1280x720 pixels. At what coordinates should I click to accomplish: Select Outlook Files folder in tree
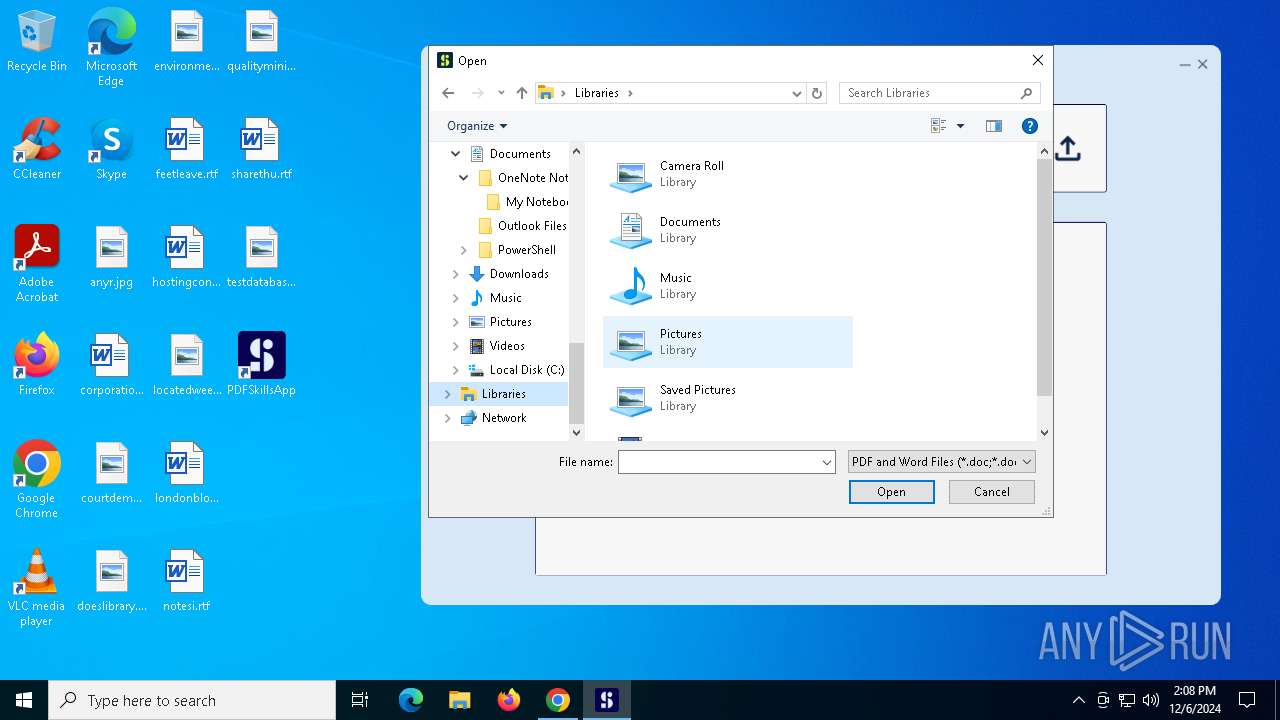click(x=522, y=226)
